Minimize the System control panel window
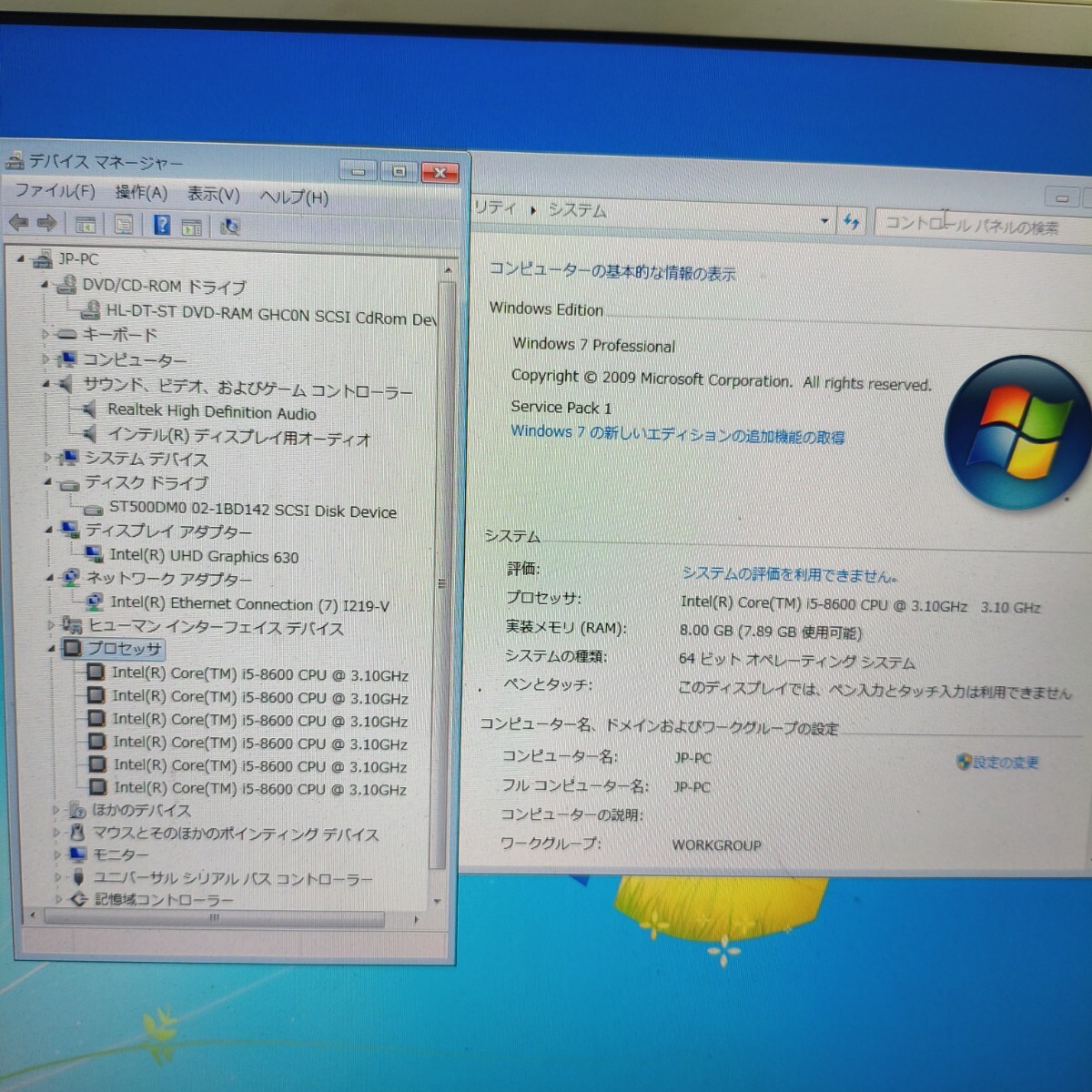This screenshot has height=1092, width=1092. [1061, 197]
